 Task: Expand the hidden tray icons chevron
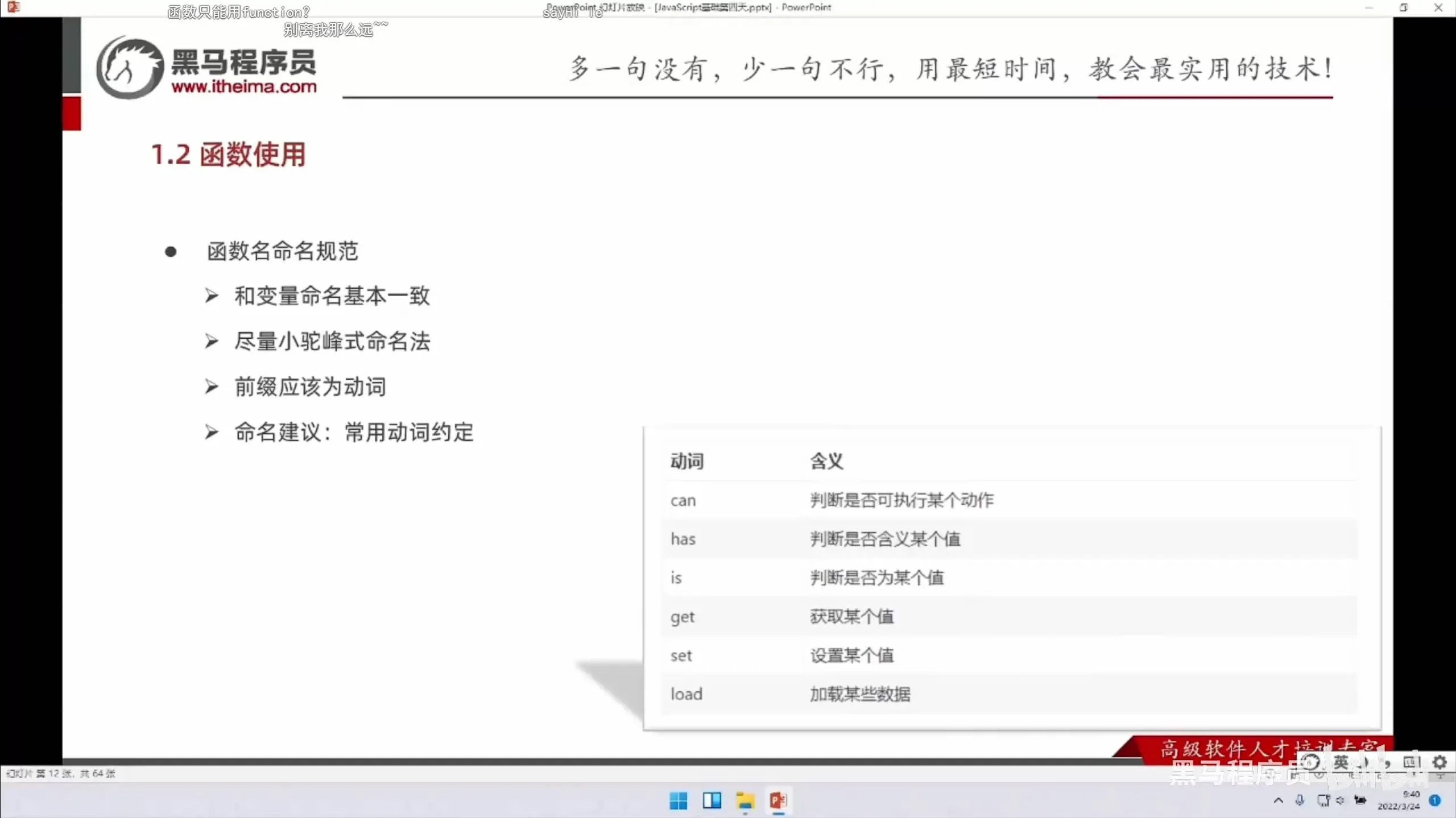pyautogui.click(x=1279, y=800)
